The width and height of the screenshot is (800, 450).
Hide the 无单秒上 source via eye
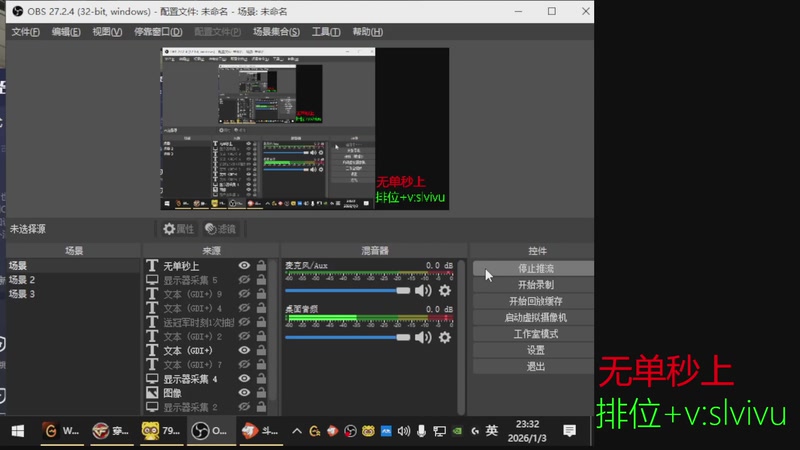click(244, 265)
